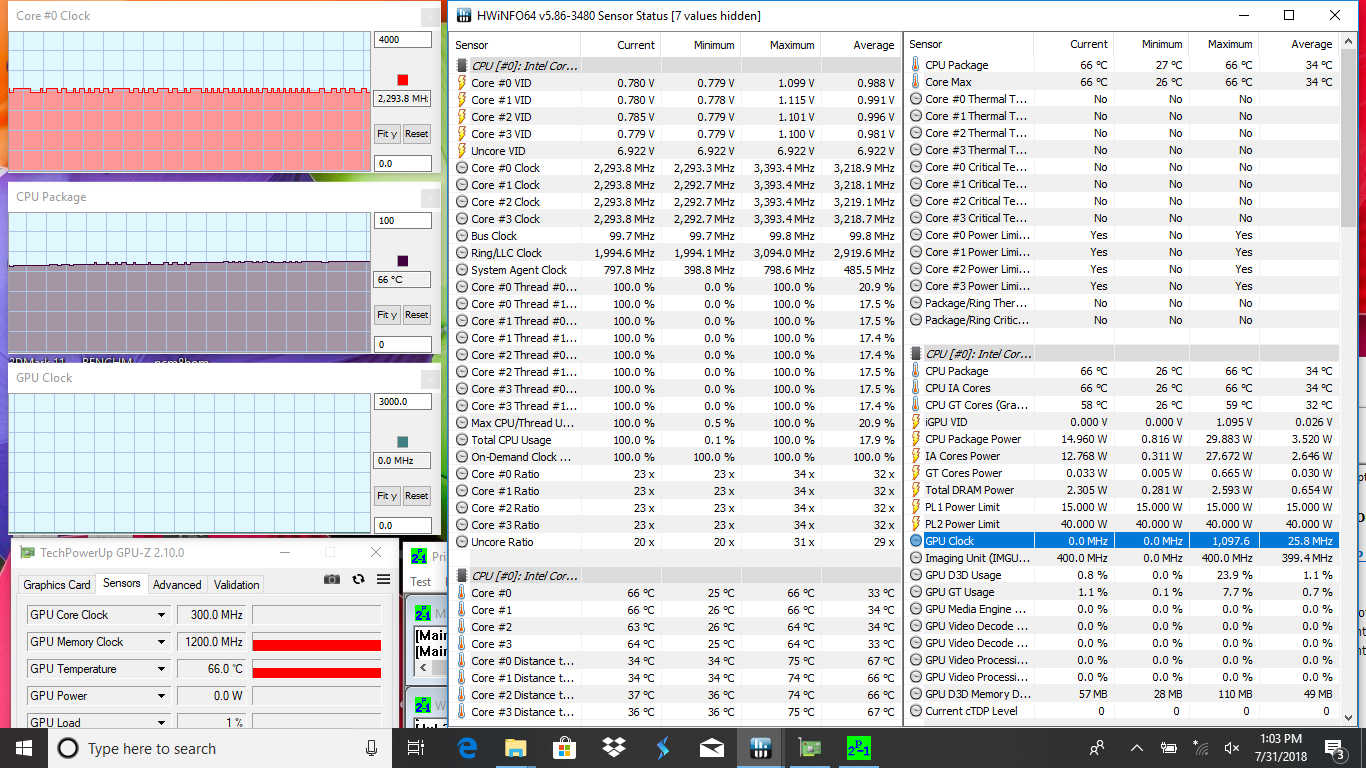Open the GPU Core Clock dropdown

161,615
